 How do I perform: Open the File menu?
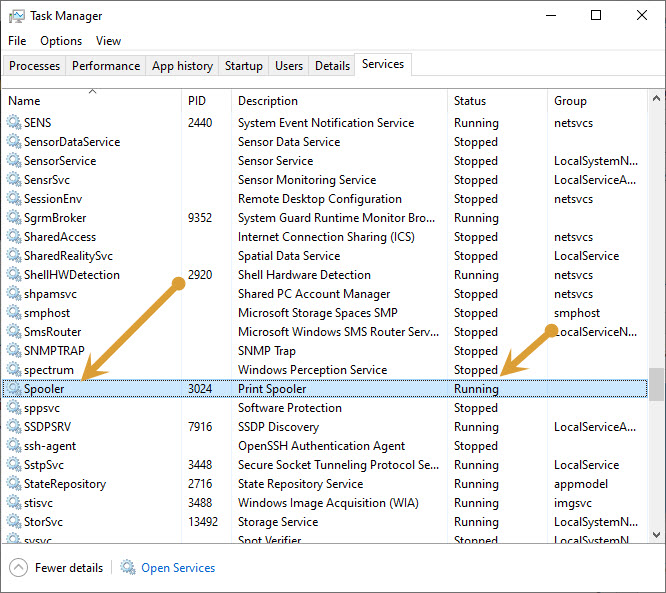tap(17, 41)
